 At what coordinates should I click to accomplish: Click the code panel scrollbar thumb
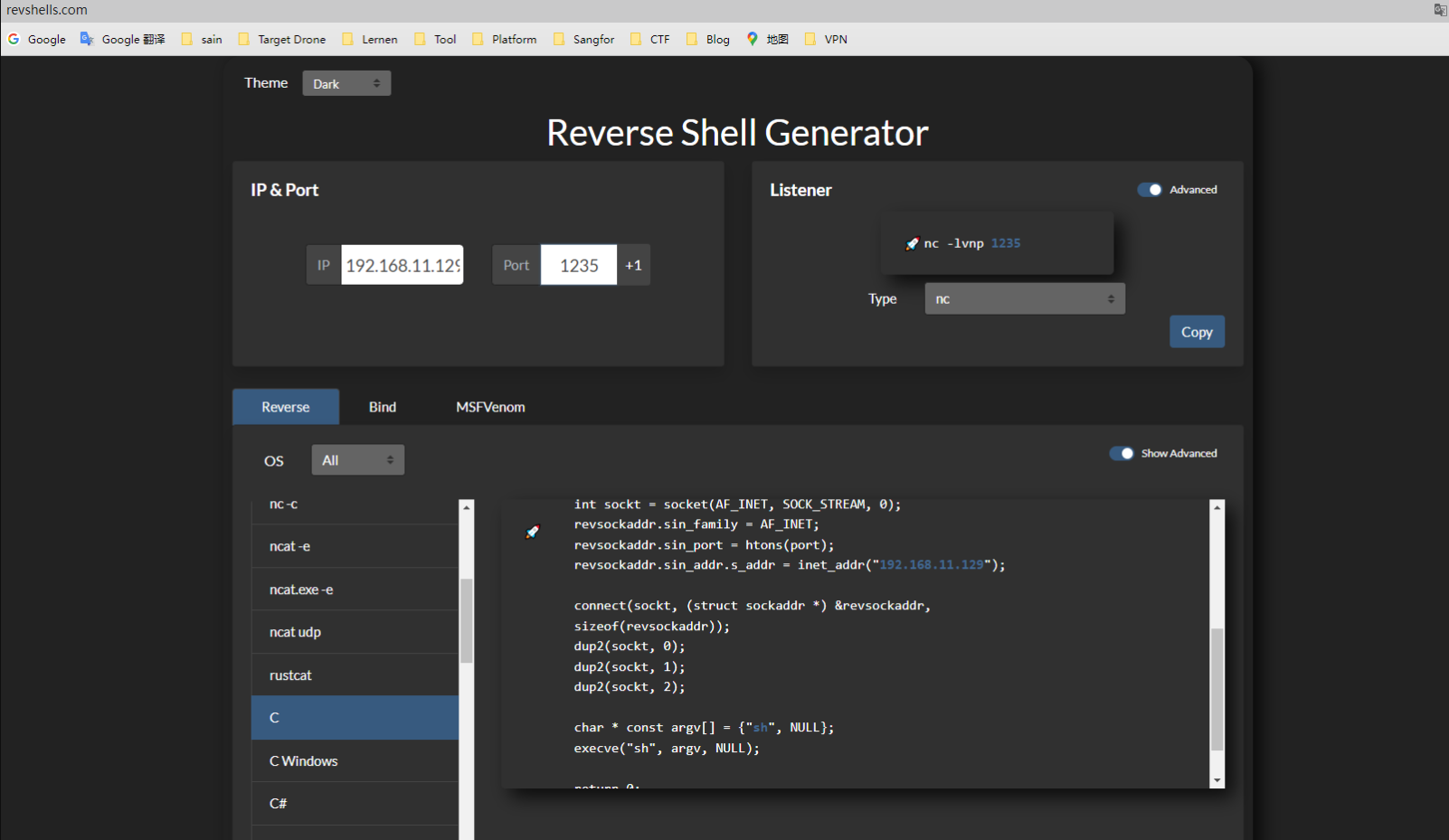1217,689
